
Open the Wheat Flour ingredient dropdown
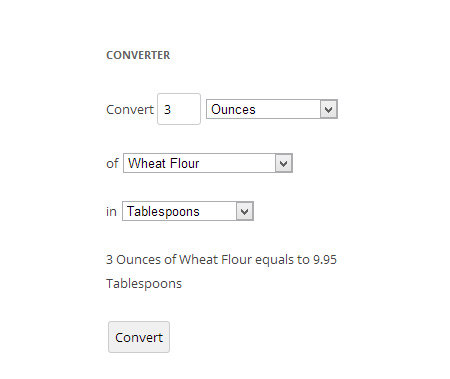pyautogui.click(x=208, y=163)
